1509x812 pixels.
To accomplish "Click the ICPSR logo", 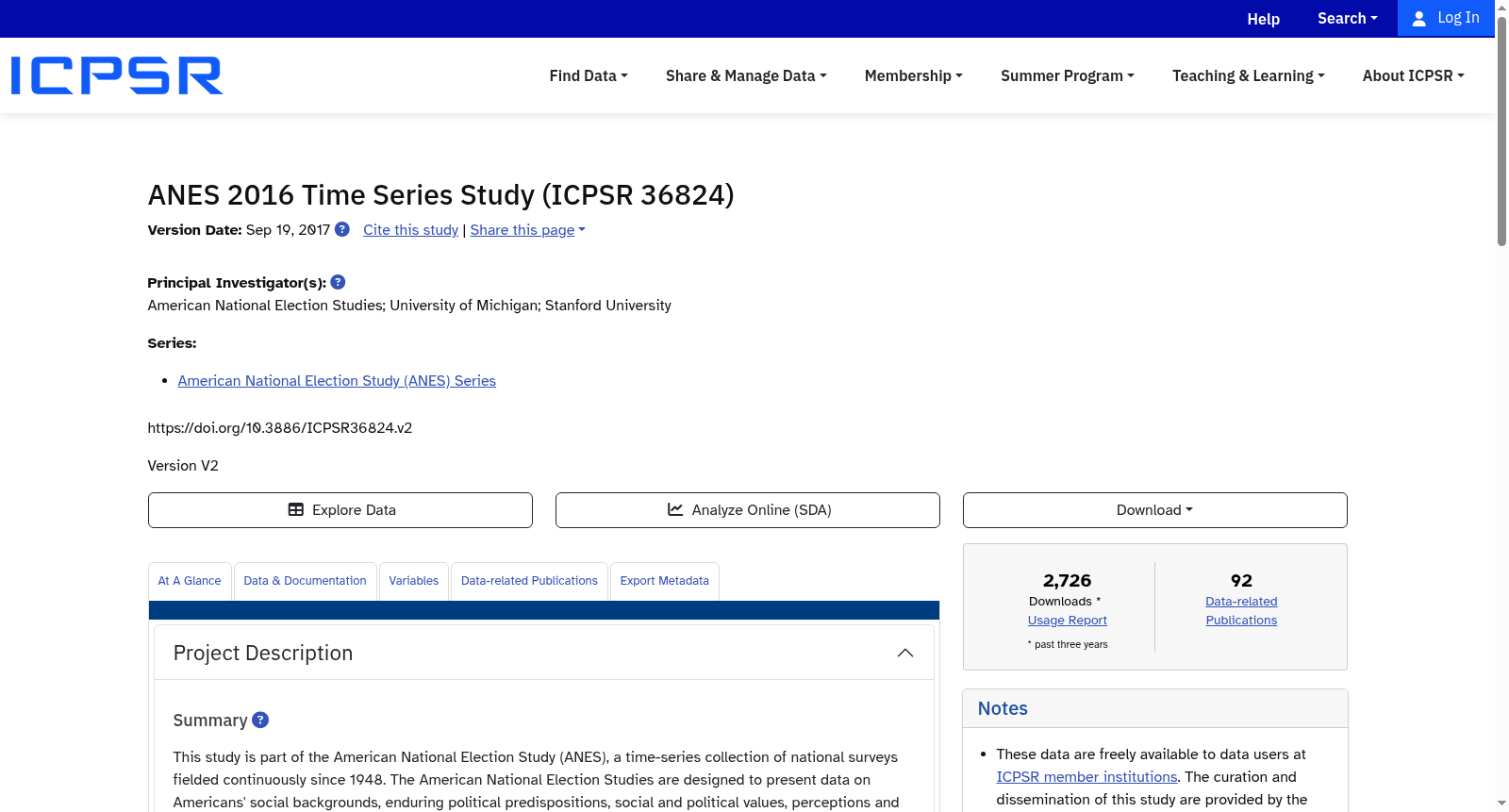I will tap(117, 75).
